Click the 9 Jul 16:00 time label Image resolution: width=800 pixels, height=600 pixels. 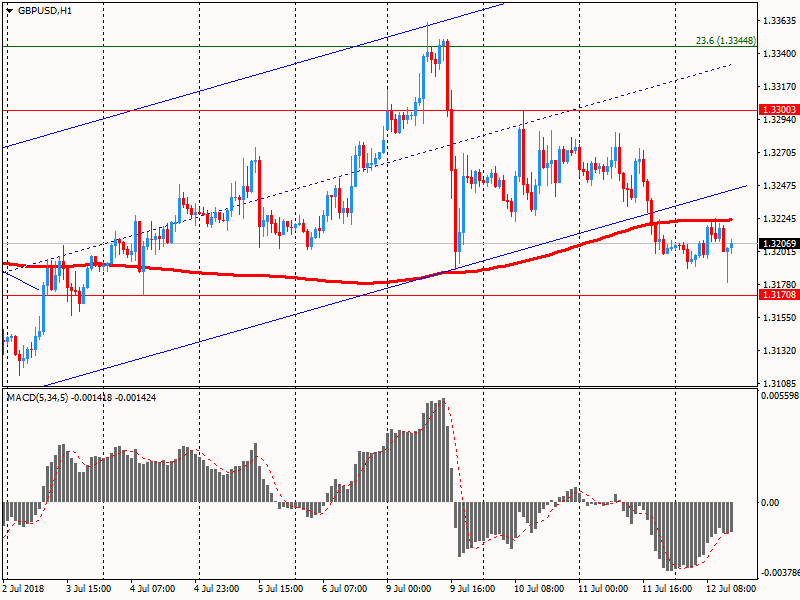click(472, 588)
